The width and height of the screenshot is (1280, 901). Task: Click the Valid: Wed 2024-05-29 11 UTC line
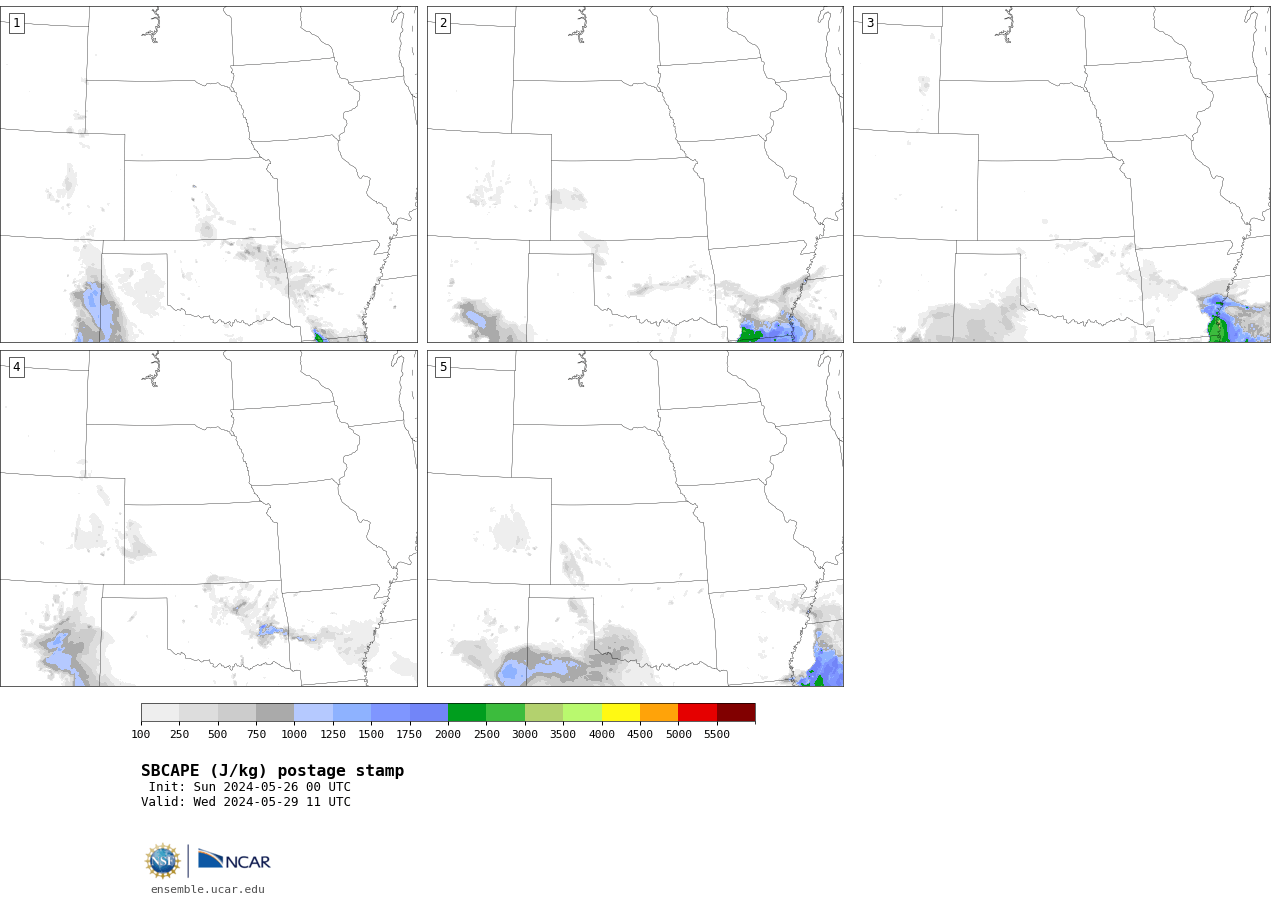246,802
